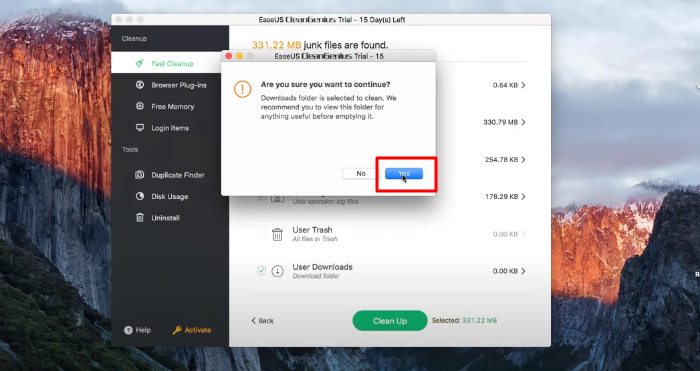Click the 'Selected: 331.22 MB' text
700x371 pixels.
(464, 321)
